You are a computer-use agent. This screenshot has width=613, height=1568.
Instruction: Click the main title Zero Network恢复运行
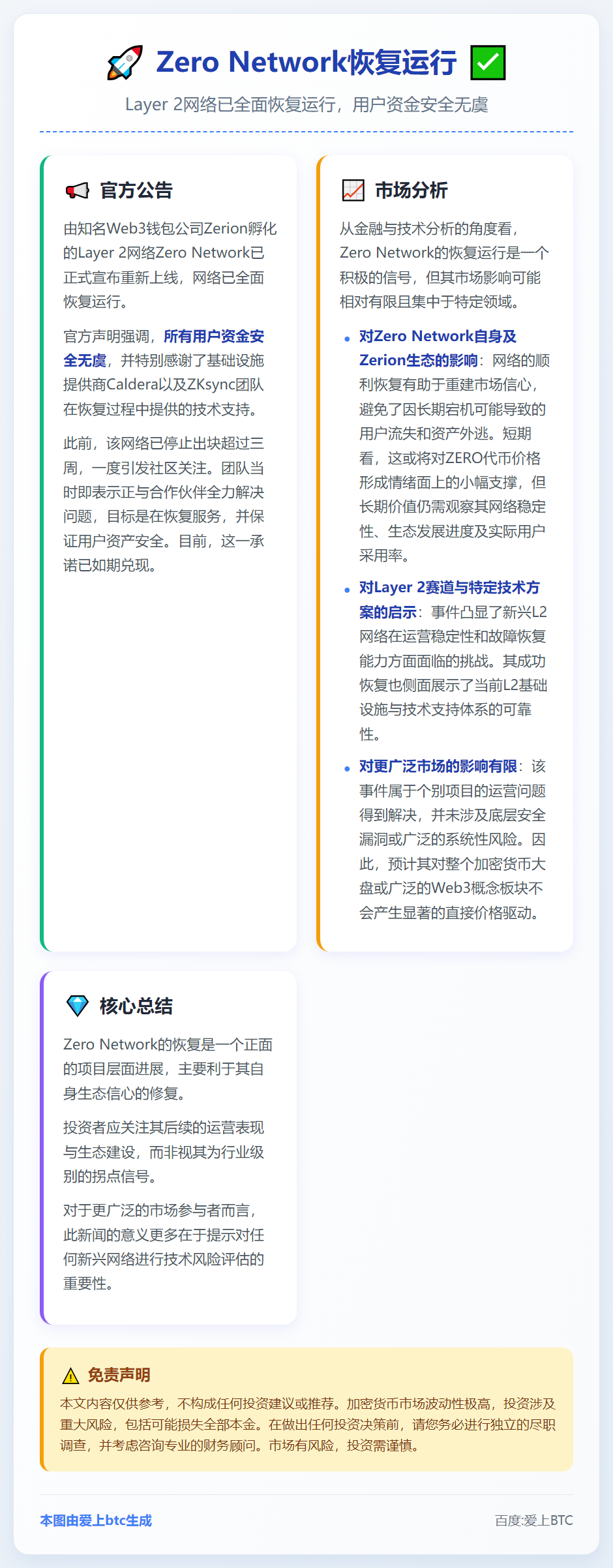[306, 63]
